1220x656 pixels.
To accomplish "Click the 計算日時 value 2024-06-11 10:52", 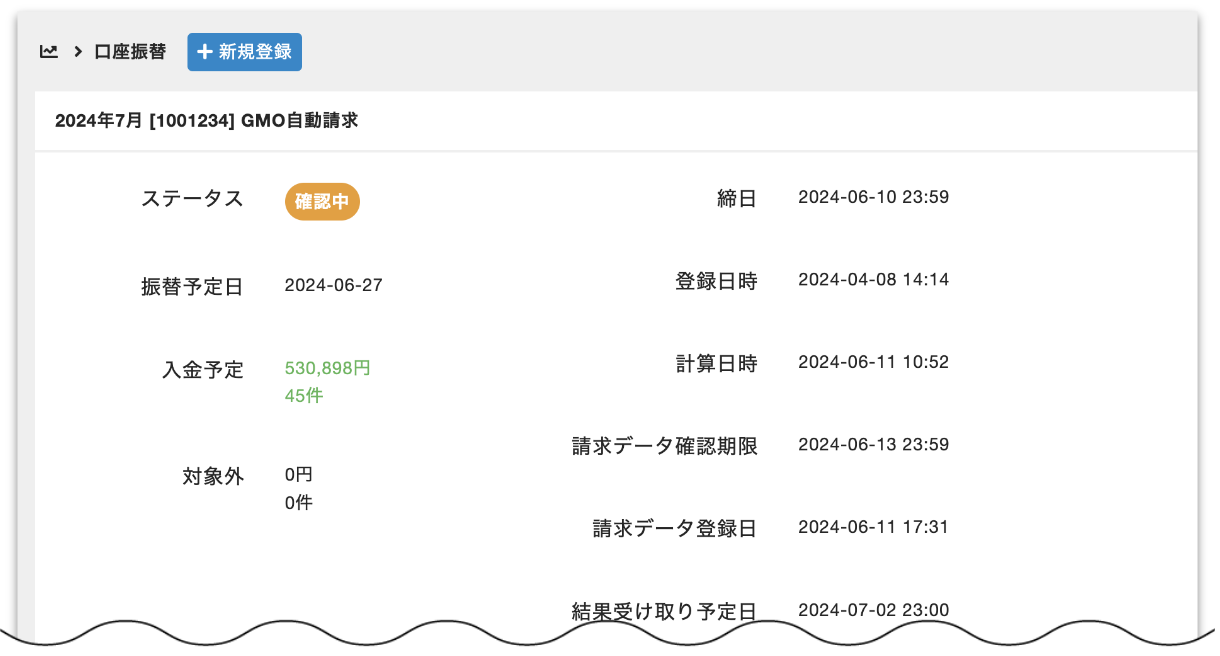I will point(873,362).
